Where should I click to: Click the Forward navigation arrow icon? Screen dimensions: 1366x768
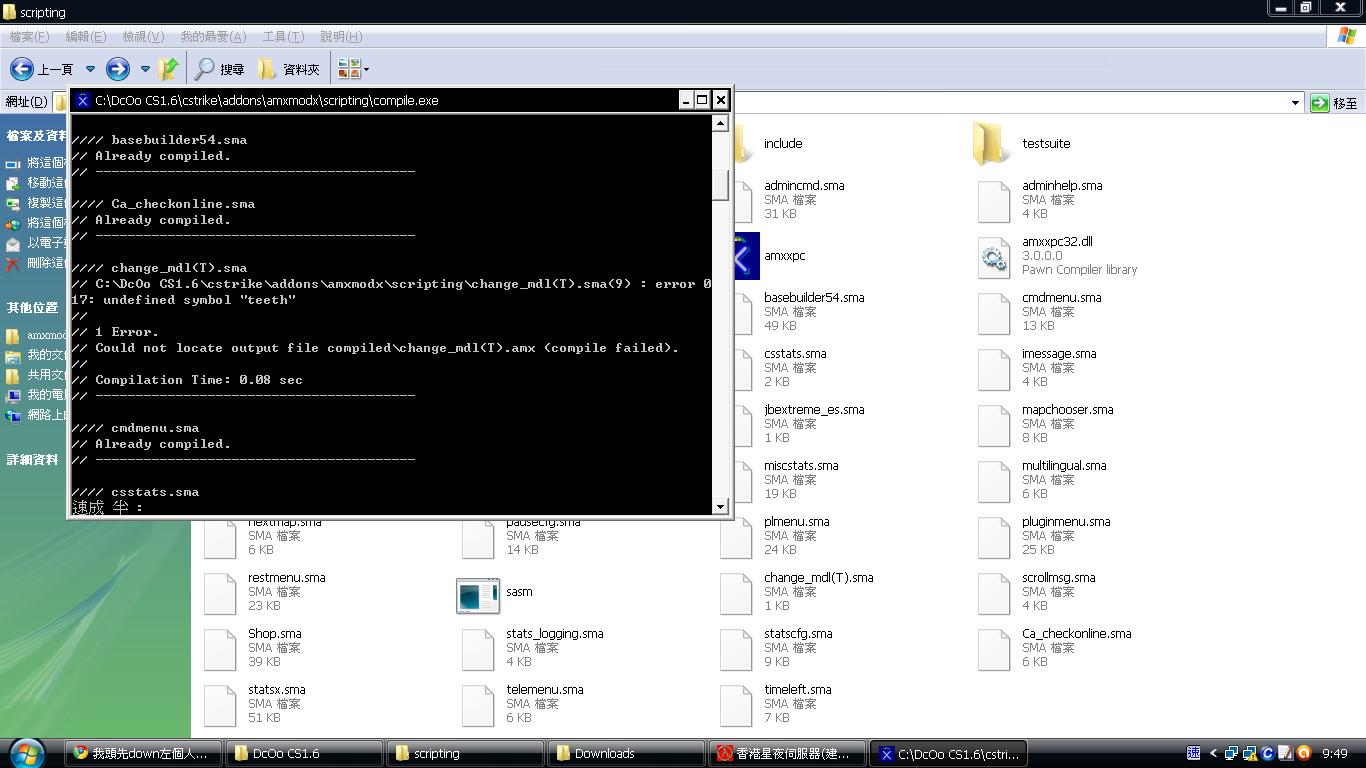[118, 69]
